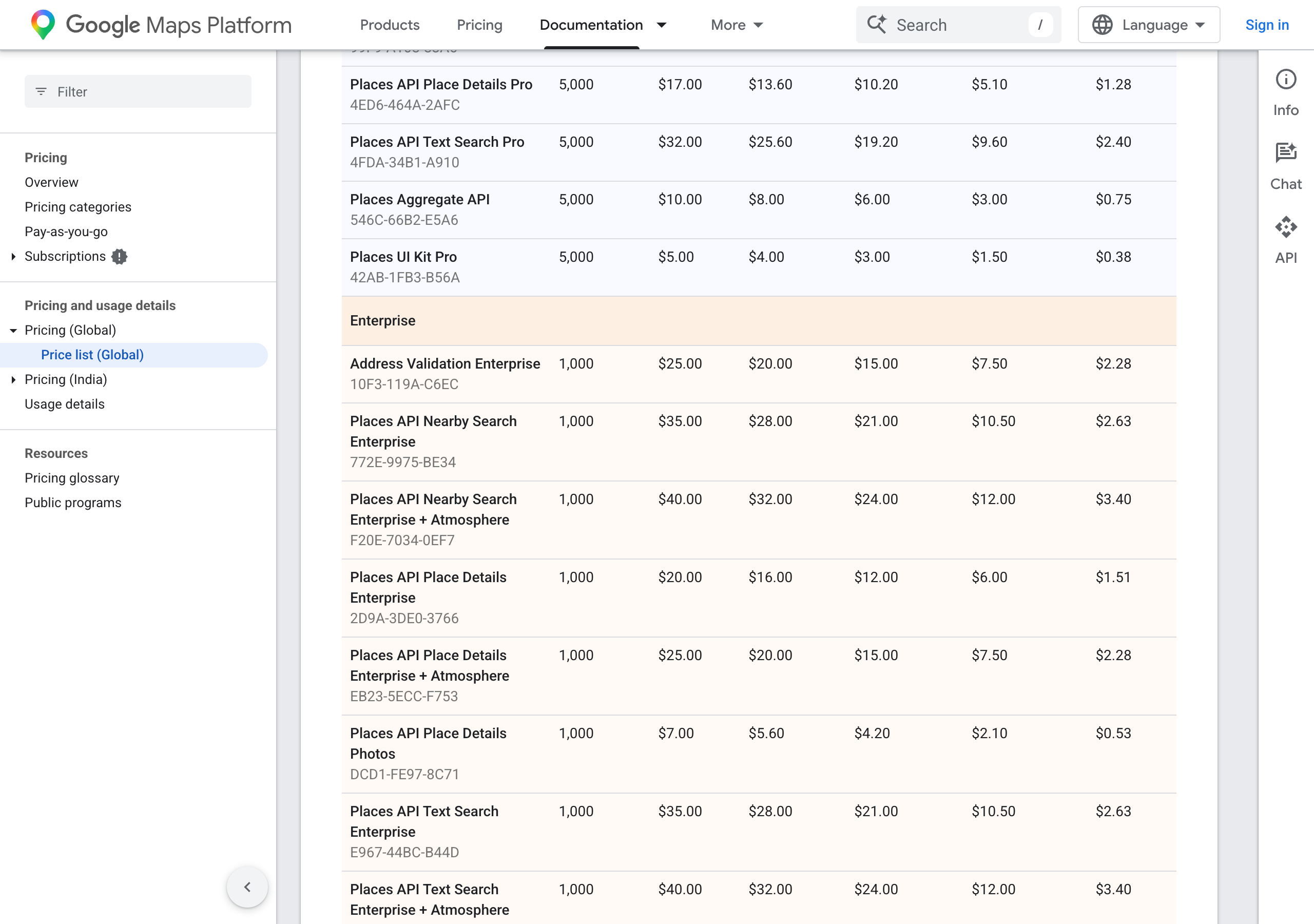
Task: Click the Pricing and usage details heading
Action: point(100,306)
